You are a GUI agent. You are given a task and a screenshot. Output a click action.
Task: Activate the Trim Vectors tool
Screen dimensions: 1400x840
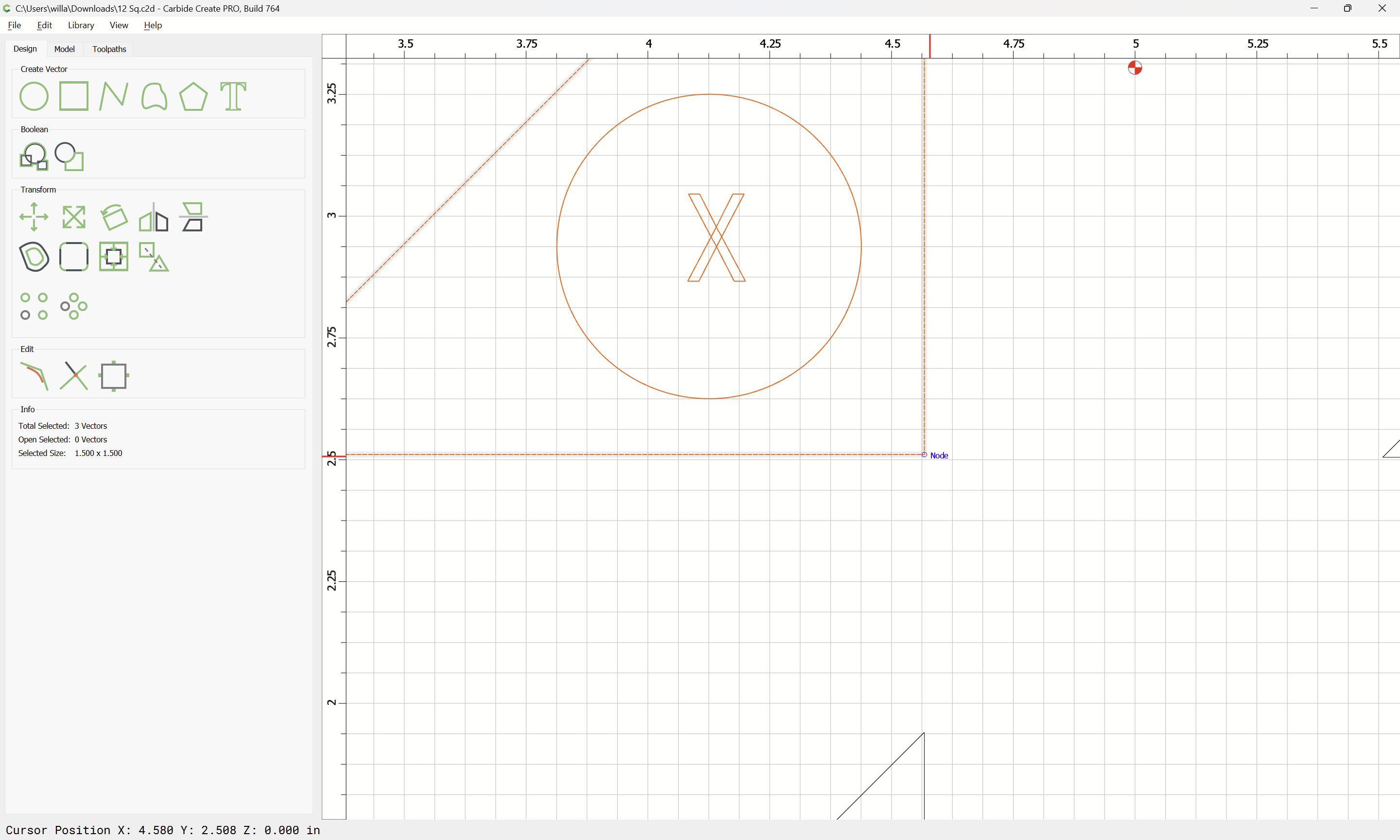tap(73, 376)
